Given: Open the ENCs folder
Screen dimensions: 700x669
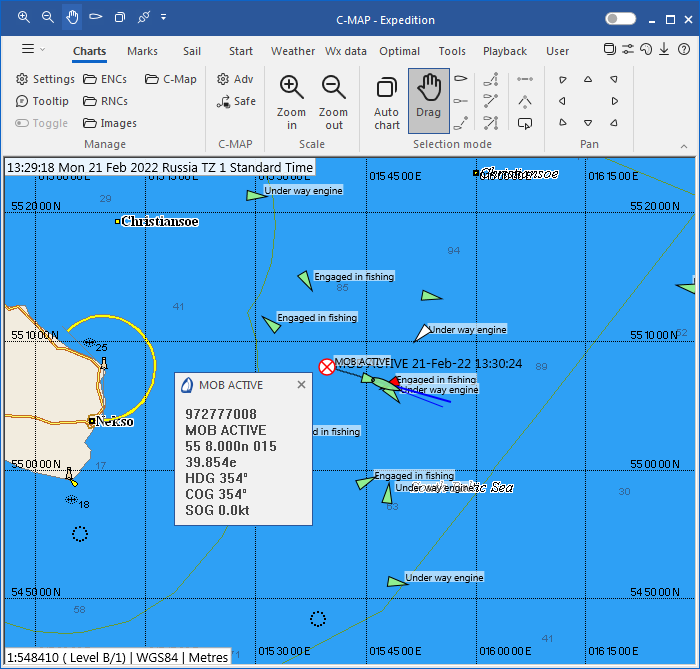Looking at the screenshot, I should click(x=105, y=79).
